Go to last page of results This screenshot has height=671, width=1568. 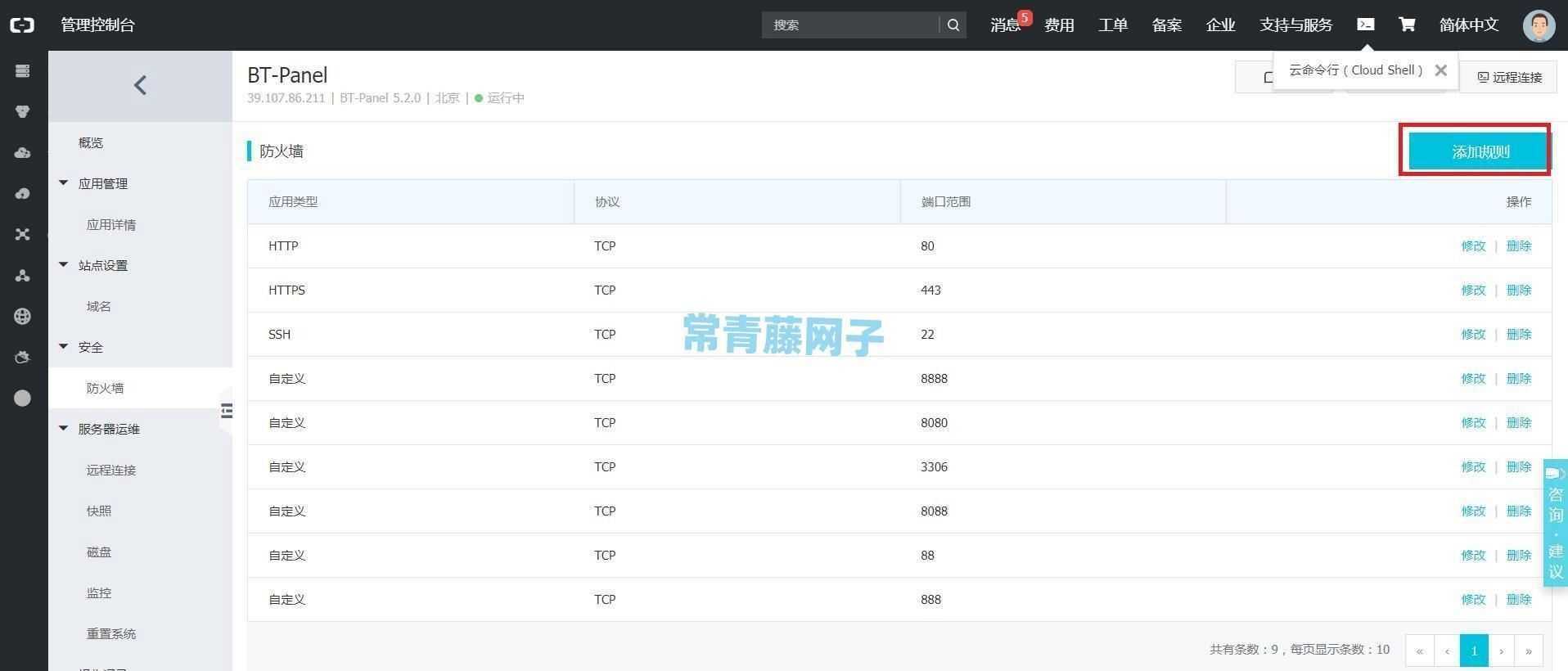(x=1529, y=651)
